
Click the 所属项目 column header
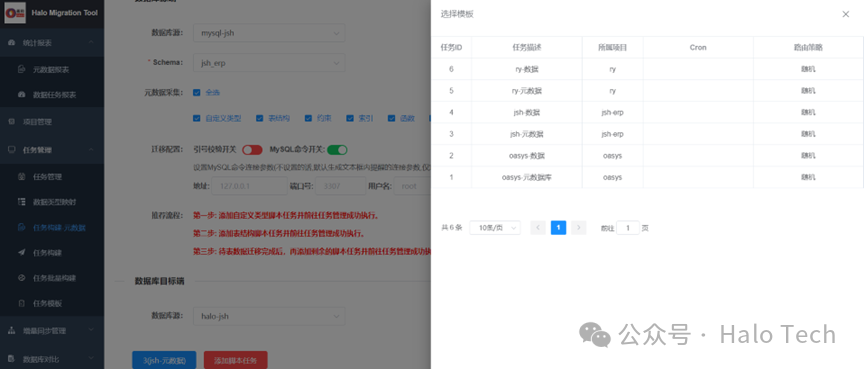(x=612, y=48)
